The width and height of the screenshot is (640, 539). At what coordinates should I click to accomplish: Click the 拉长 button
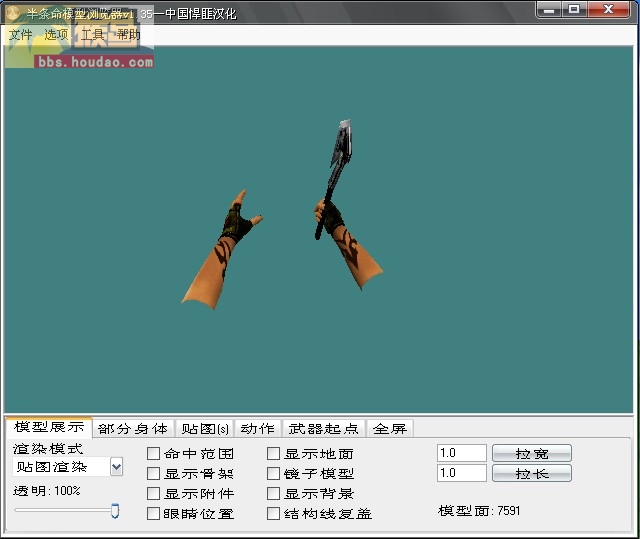tap(532, 473)
